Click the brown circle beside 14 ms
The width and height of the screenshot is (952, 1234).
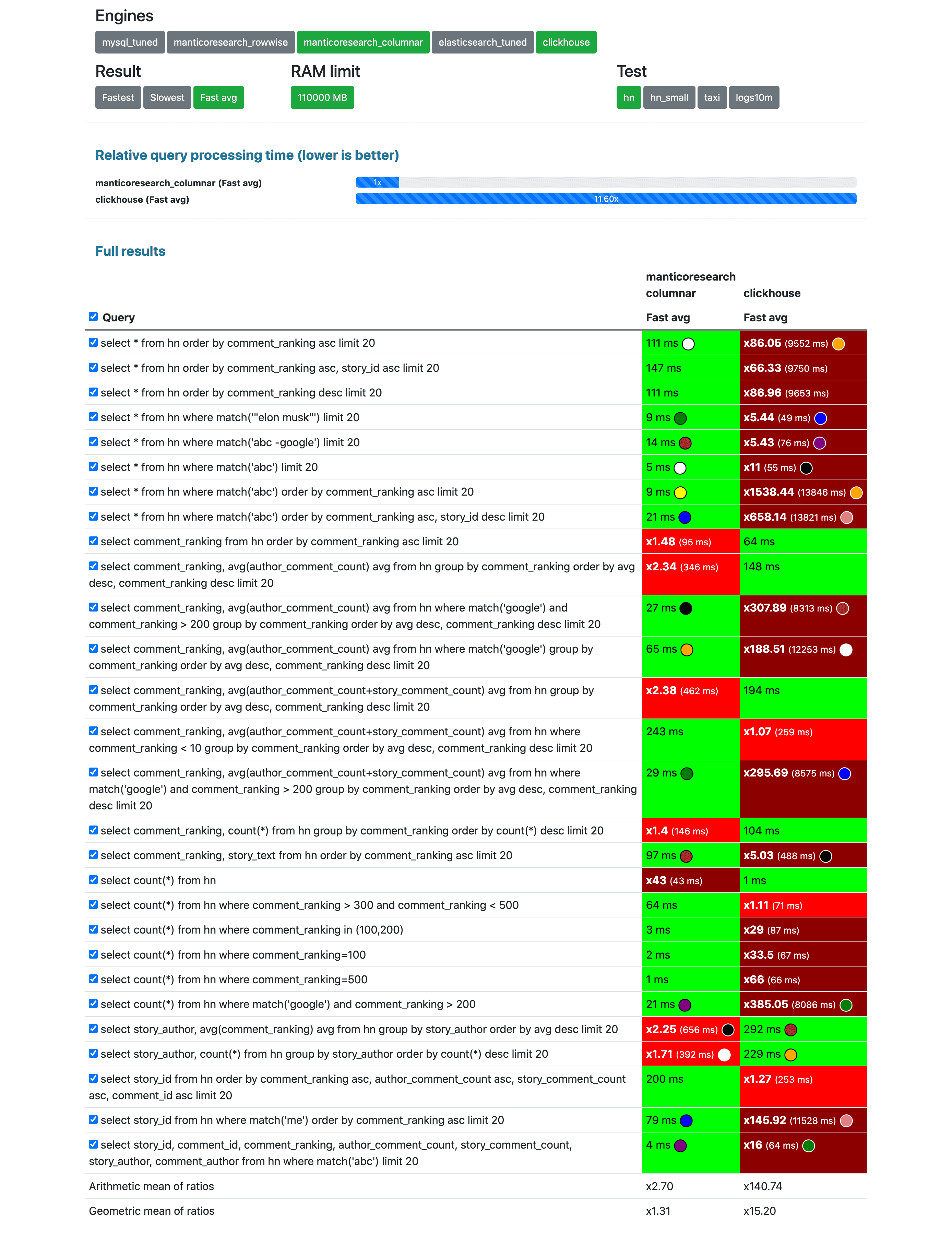[685, 443]
